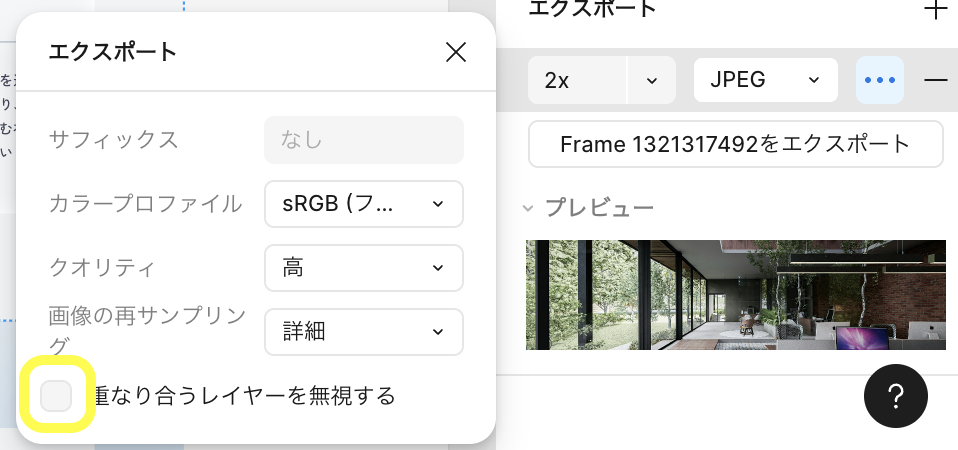Screen dimensions: 958x450
Task: Click the 2x export scale field
Action: tap(577, 80)
